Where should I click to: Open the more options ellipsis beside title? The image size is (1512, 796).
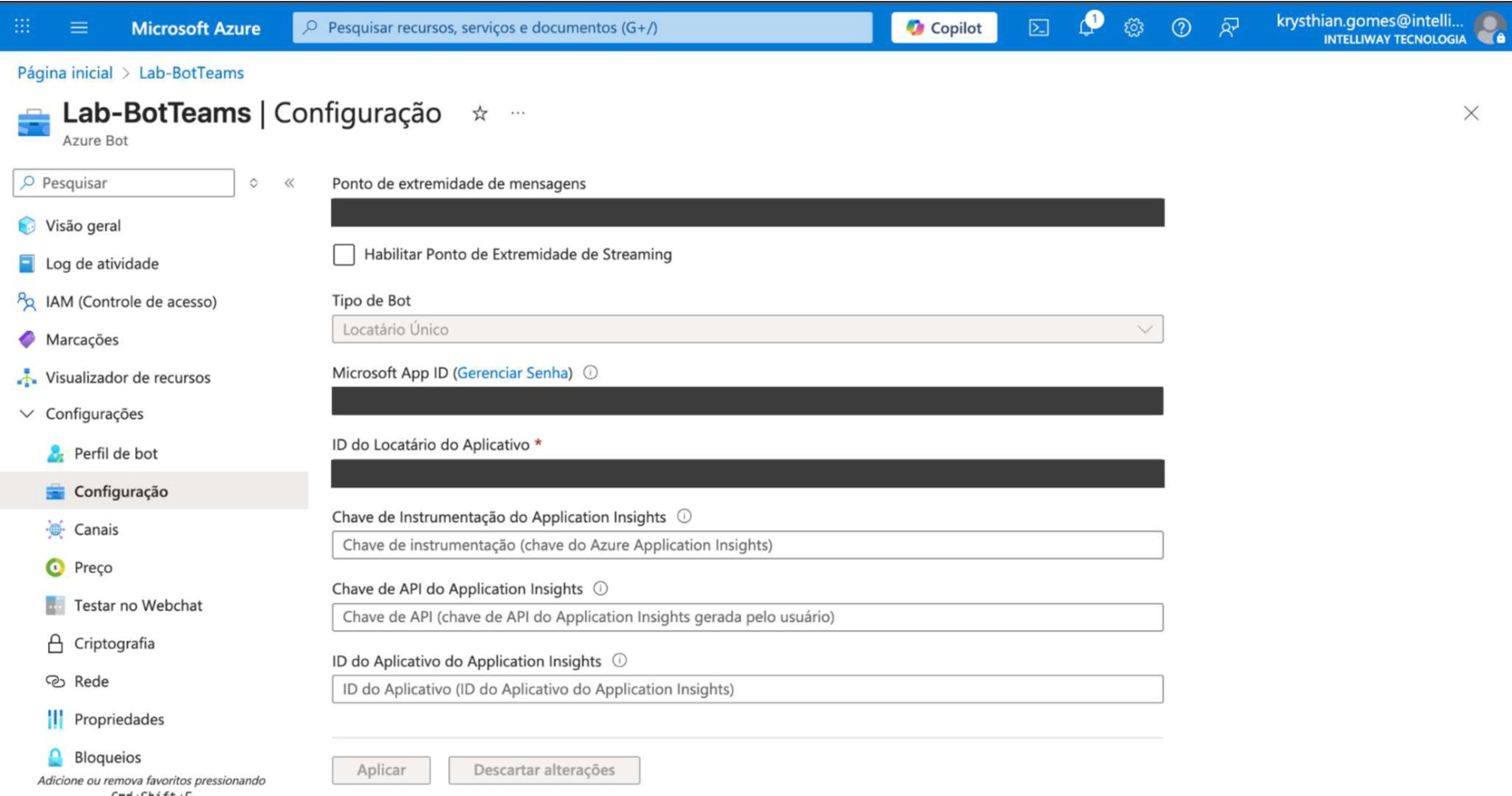click(518, 113)
